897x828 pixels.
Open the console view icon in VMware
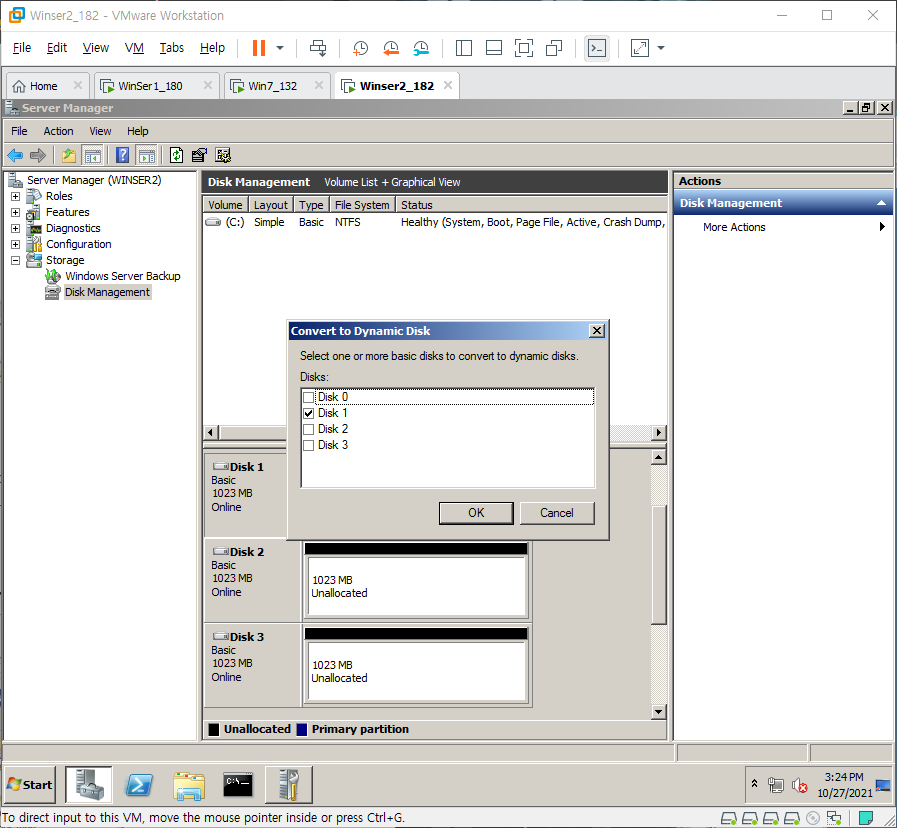coord(597,48)
